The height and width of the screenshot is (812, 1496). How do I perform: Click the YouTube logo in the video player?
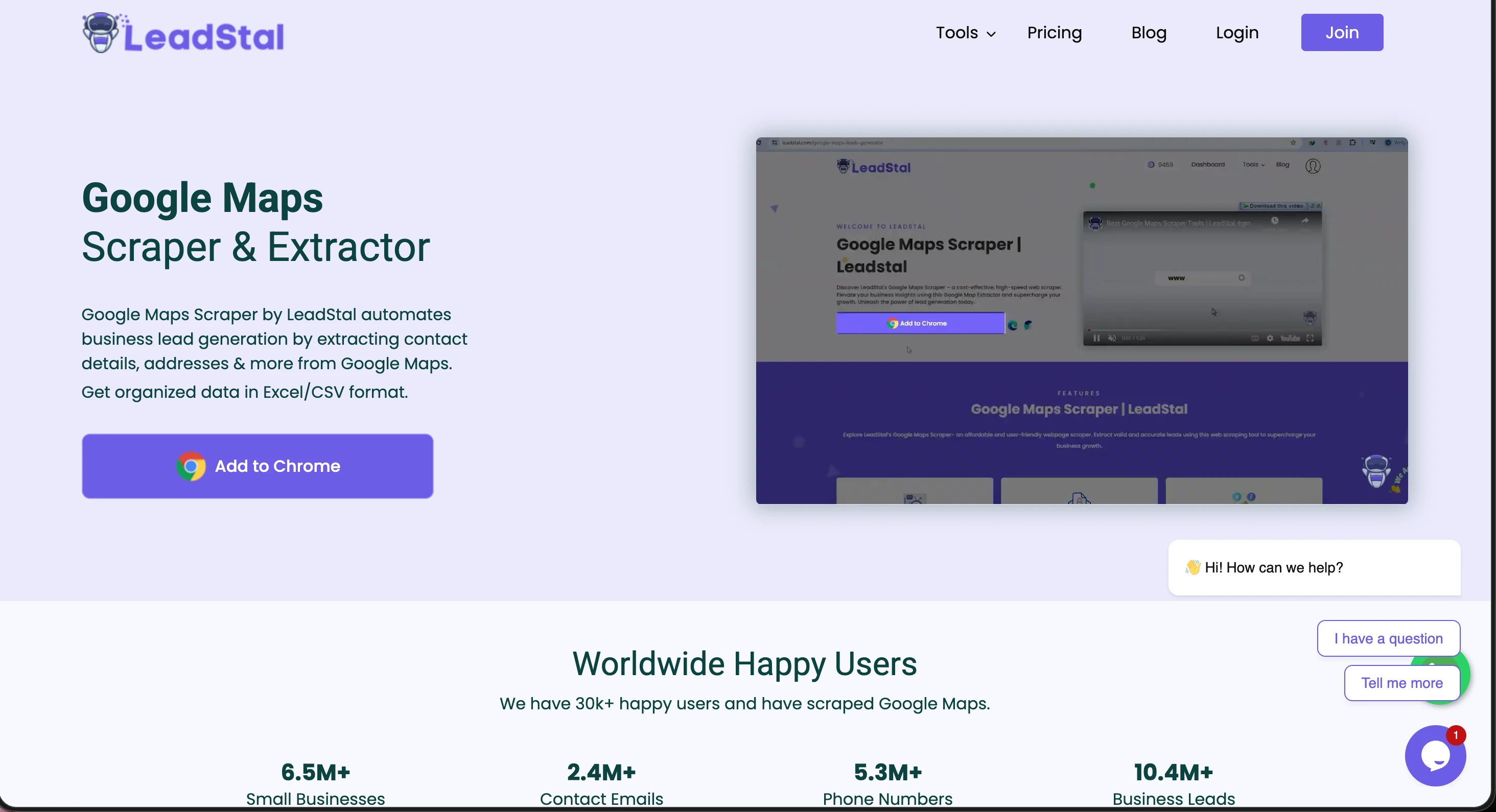[1291, 339]
